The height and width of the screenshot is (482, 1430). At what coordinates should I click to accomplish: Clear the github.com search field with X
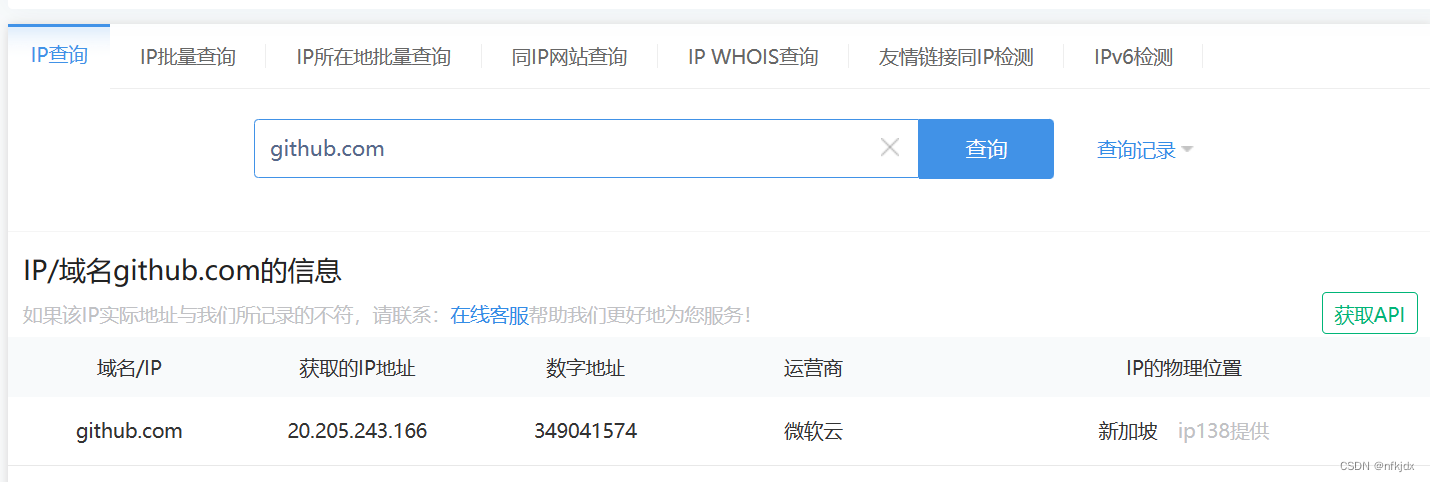click(x=890, y=148)
